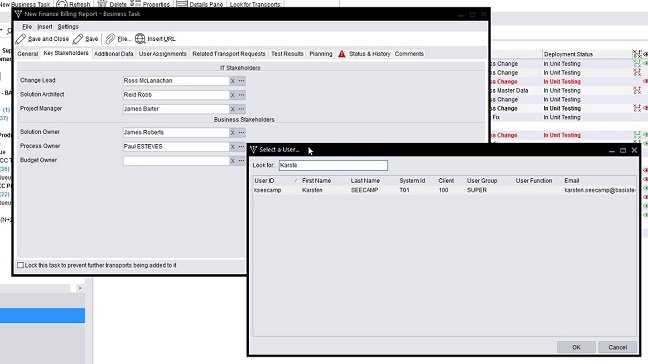Click the Solution Architect name field
This screenshot has height=364, width=648.
point(176,95)
